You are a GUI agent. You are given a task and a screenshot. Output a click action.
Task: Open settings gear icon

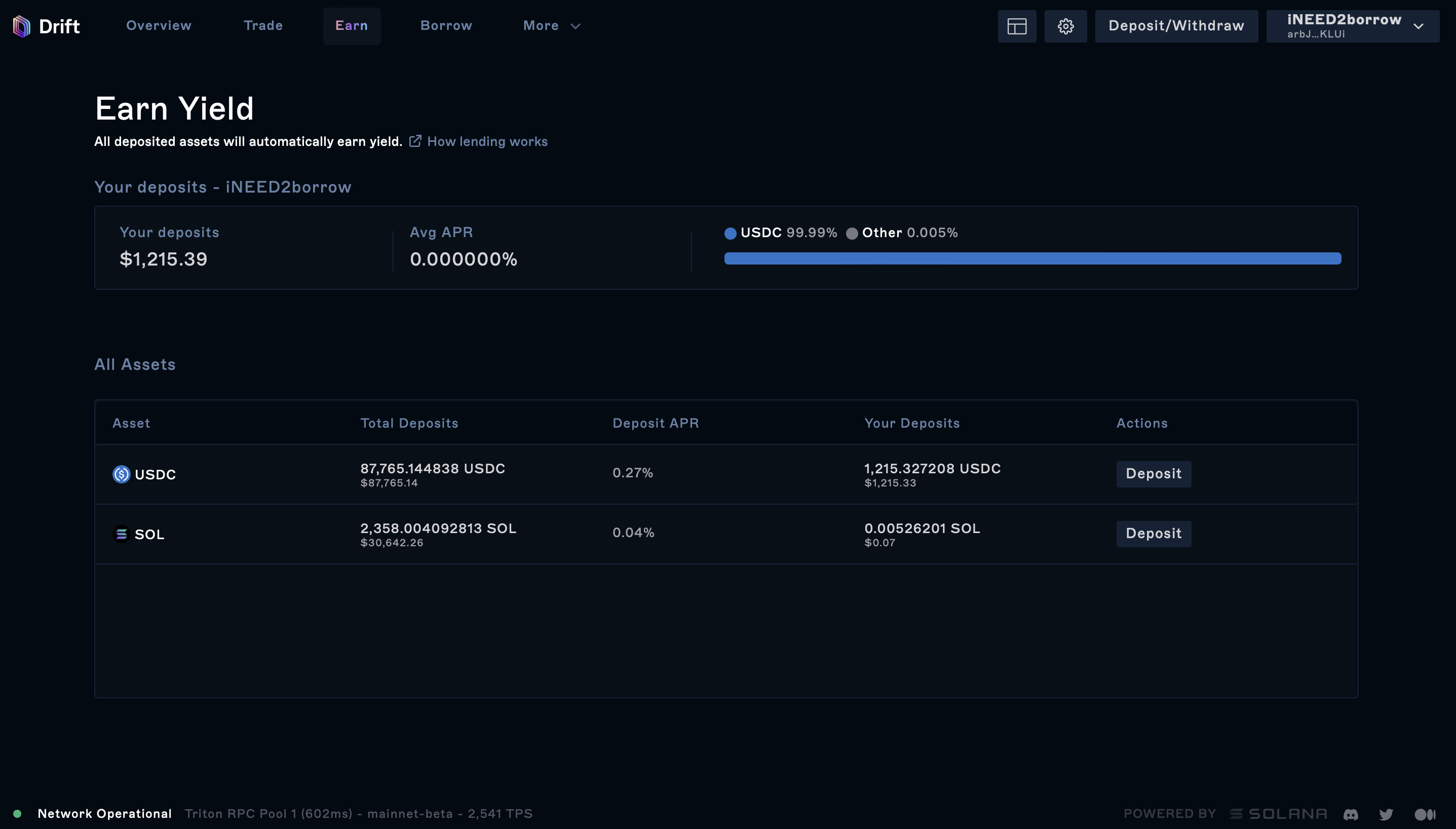(1065, 26)
